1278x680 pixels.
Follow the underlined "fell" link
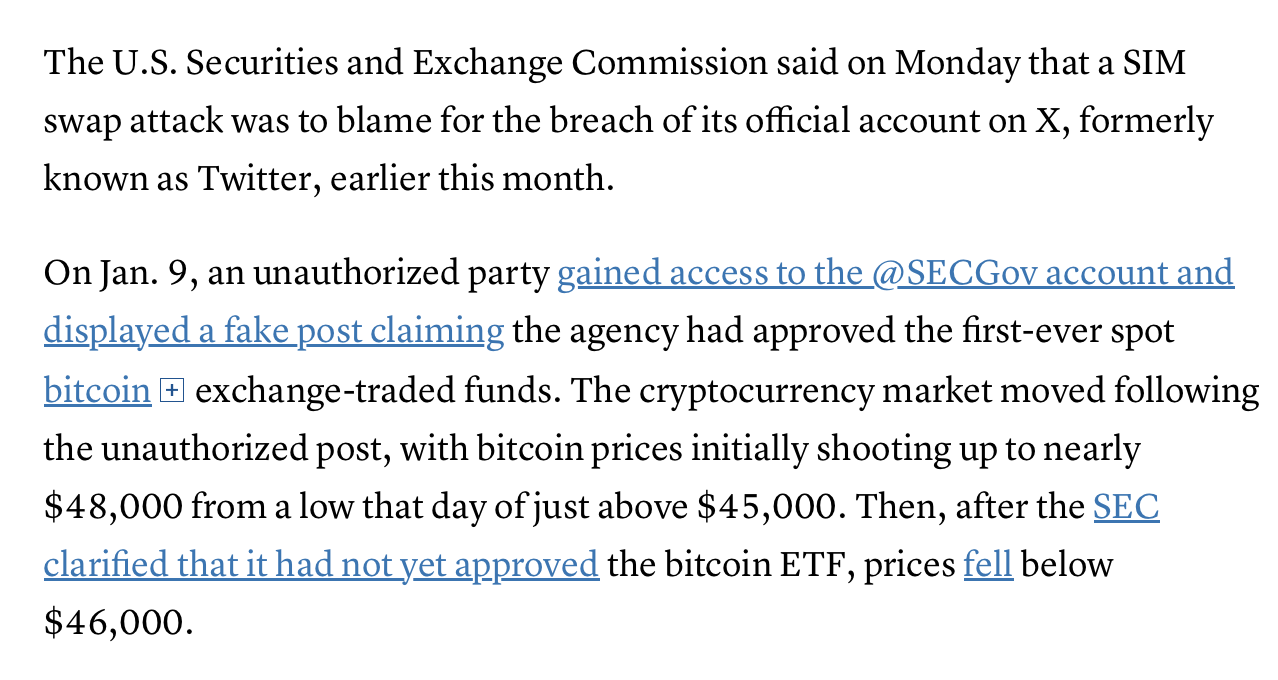tap(988, 565)
